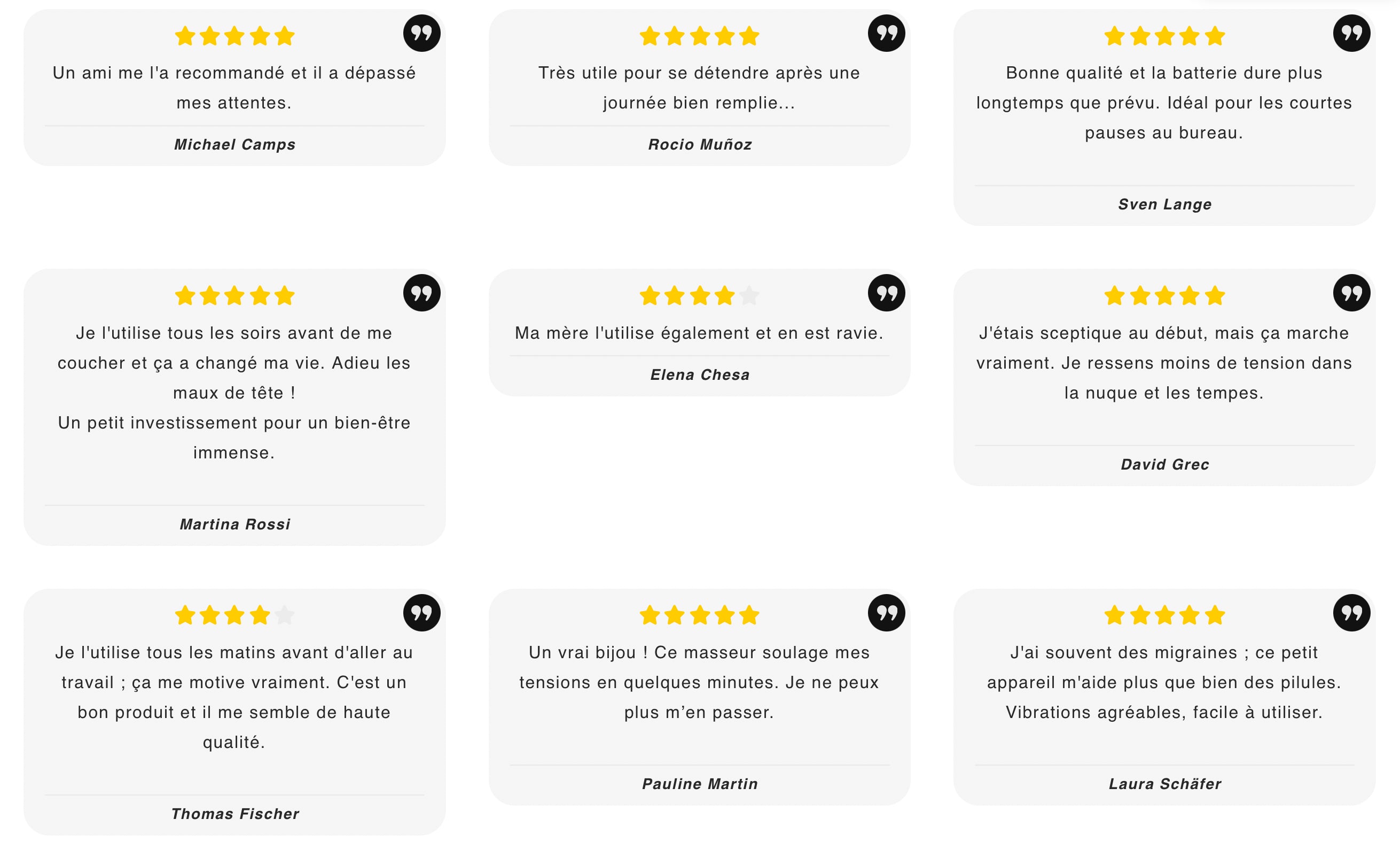1400x866 pixels.
Task: Click the quote icon on Michael Camps review
Action: point(421,33)
